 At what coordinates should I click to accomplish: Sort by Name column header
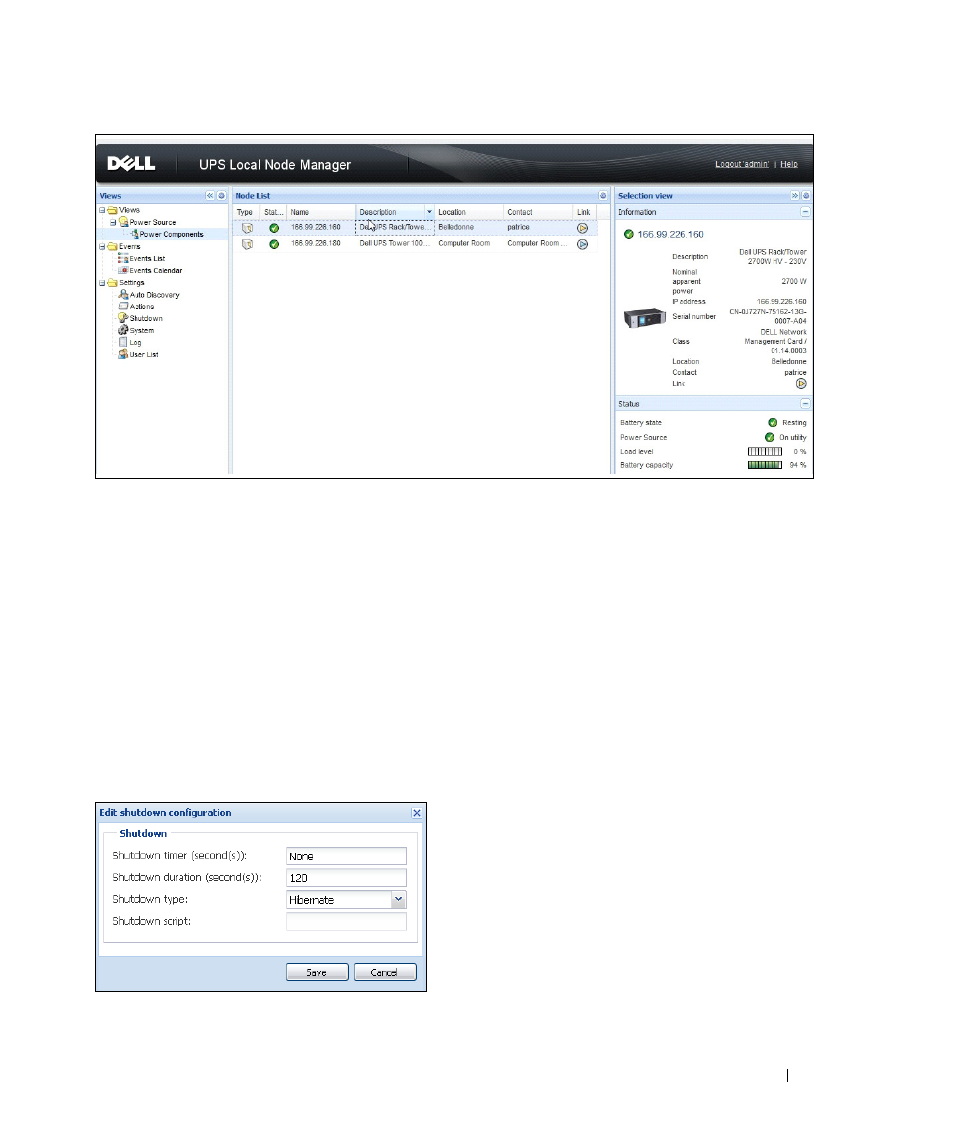point(321,212)
